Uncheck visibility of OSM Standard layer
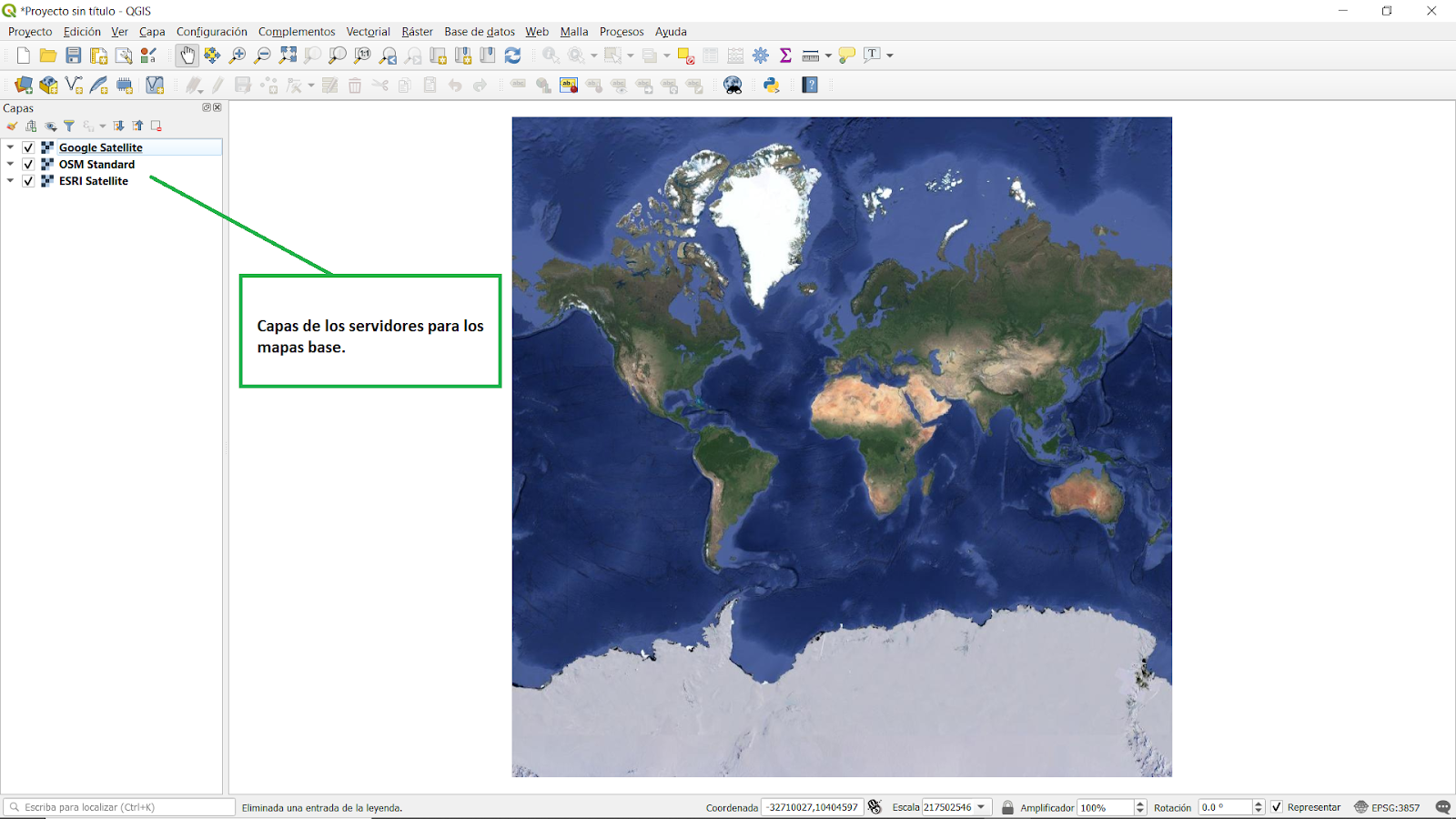Viewport: 1456px width, 819px height. [x=28, y=164]
